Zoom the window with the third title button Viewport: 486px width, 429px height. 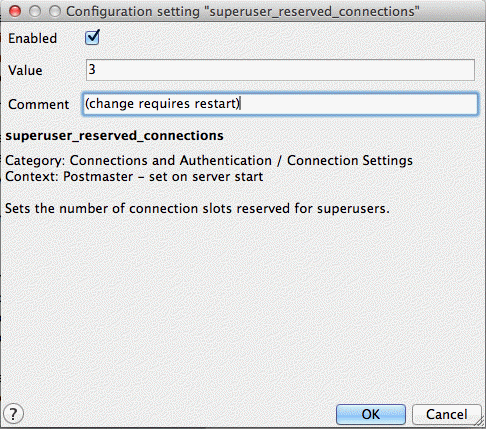(x=55, y=11)
